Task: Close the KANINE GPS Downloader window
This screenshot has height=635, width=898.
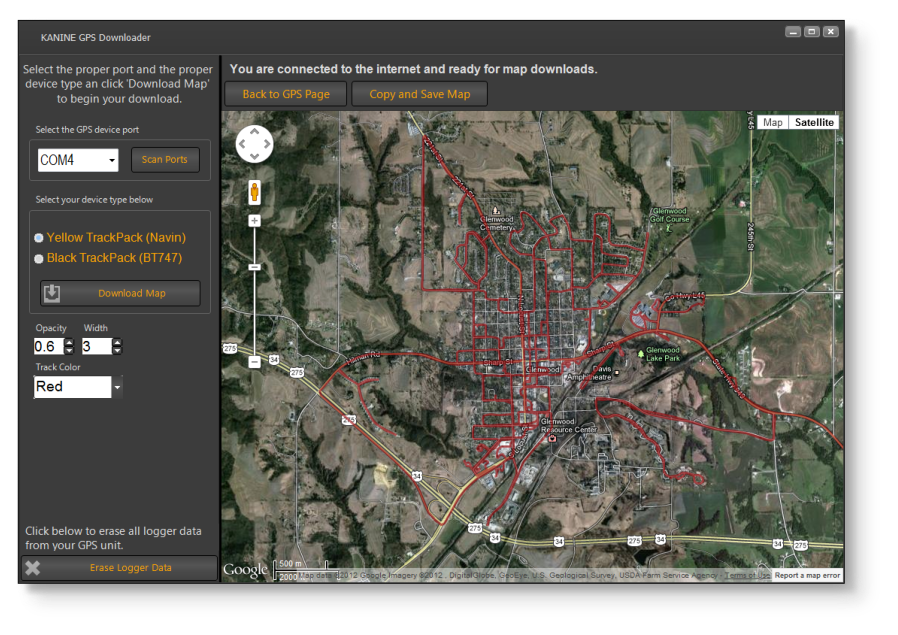Action: coord(830,32)
